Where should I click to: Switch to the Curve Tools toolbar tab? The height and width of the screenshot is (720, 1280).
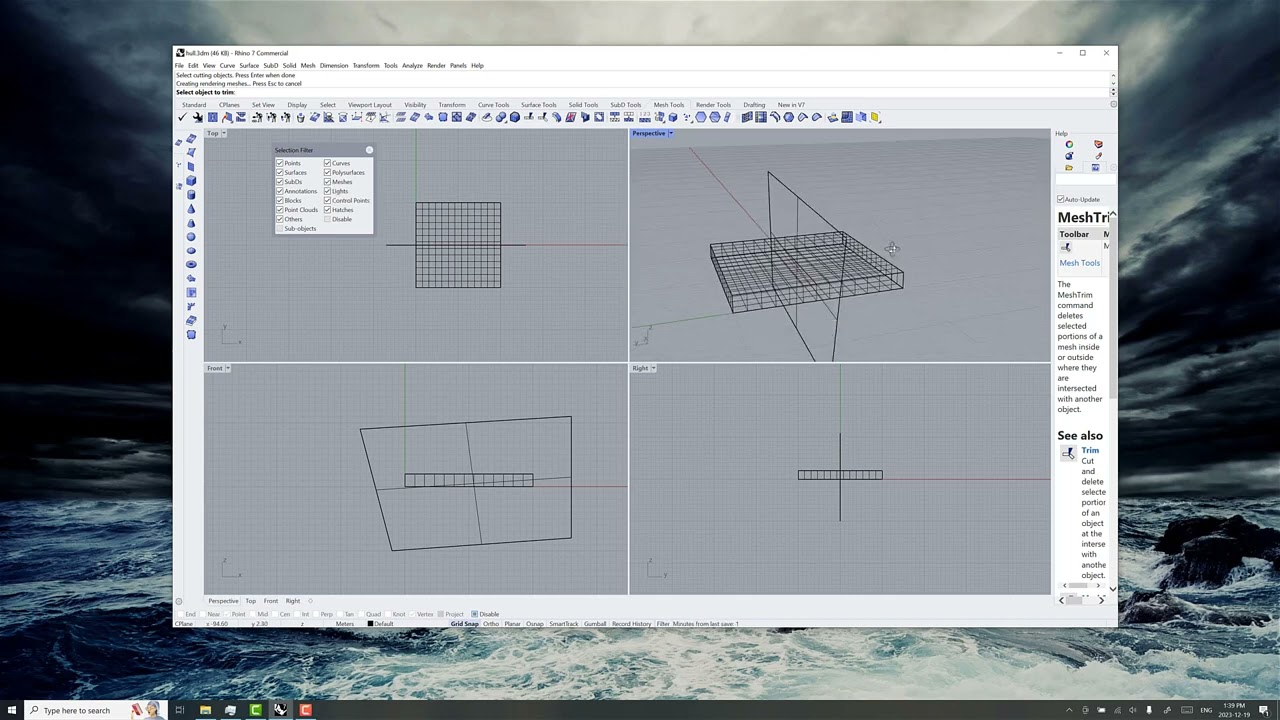(493, 105)
